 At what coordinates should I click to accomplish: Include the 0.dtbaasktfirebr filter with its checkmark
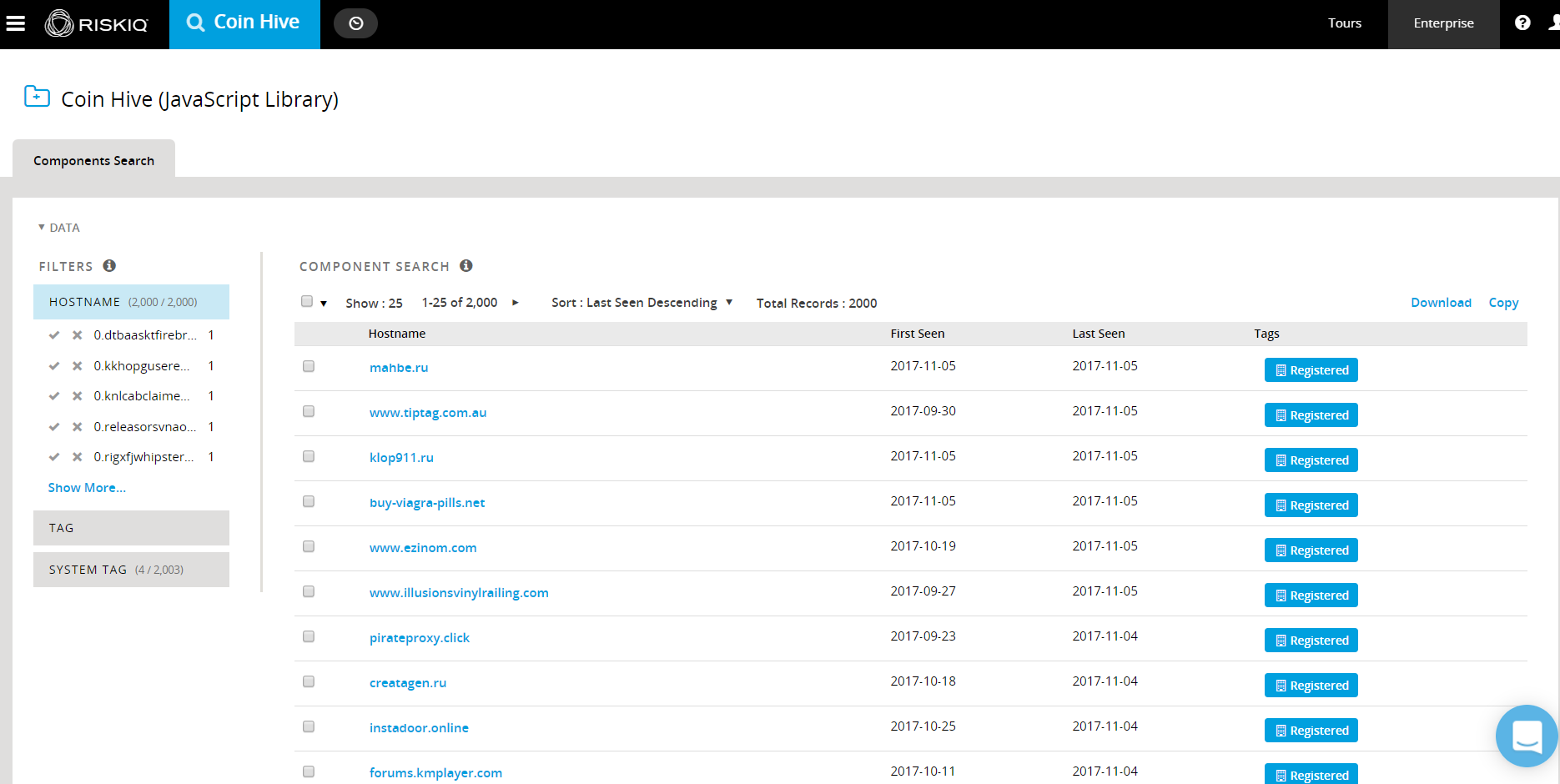[54, 335]
